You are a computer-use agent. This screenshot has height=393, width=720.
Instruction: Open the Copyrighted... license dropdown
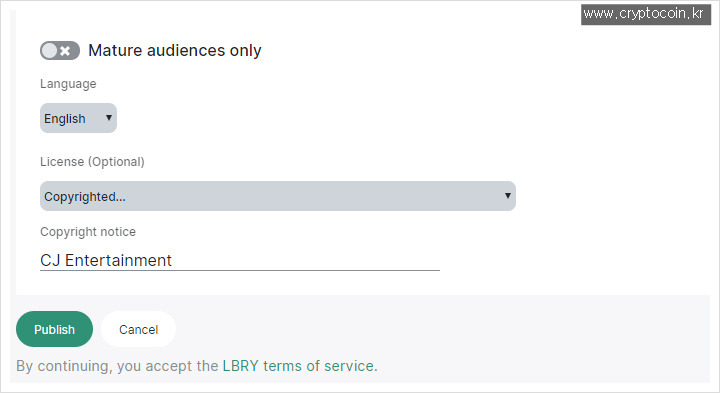pyautogui.click(x=278, y=196)
